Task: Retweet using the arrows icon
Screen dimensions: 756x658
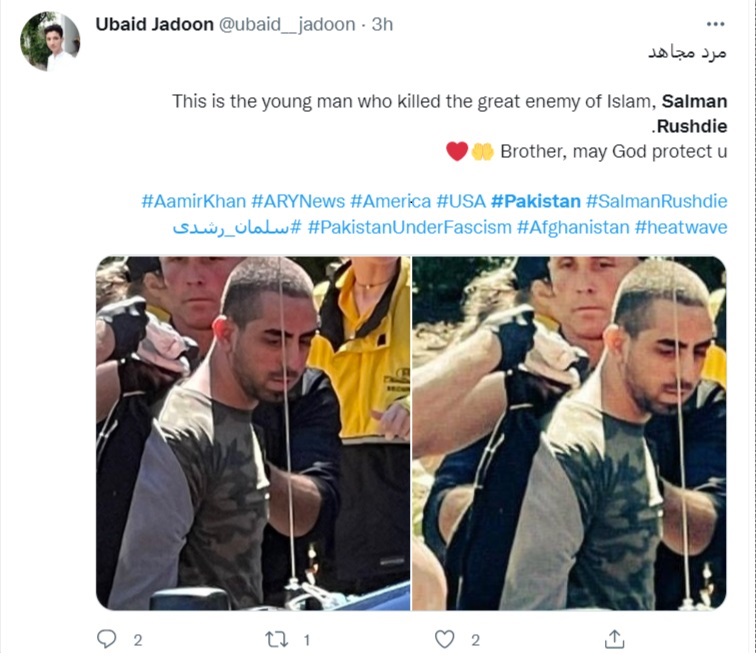Action: [x=277, y=640]
